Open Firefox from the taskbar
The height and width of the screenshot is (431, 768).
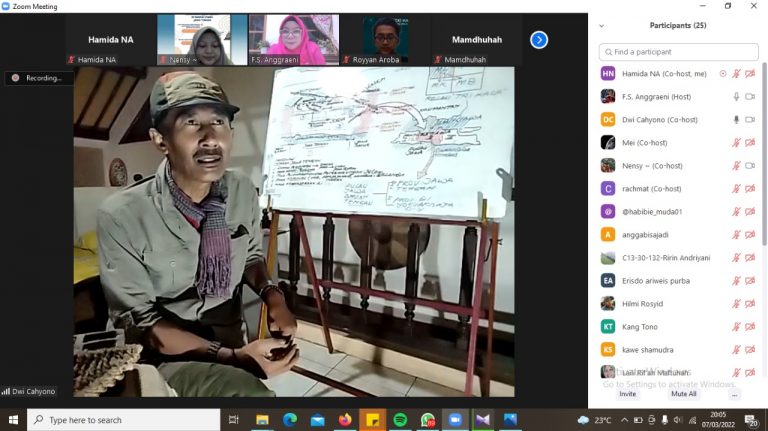(x=345, y=420)
